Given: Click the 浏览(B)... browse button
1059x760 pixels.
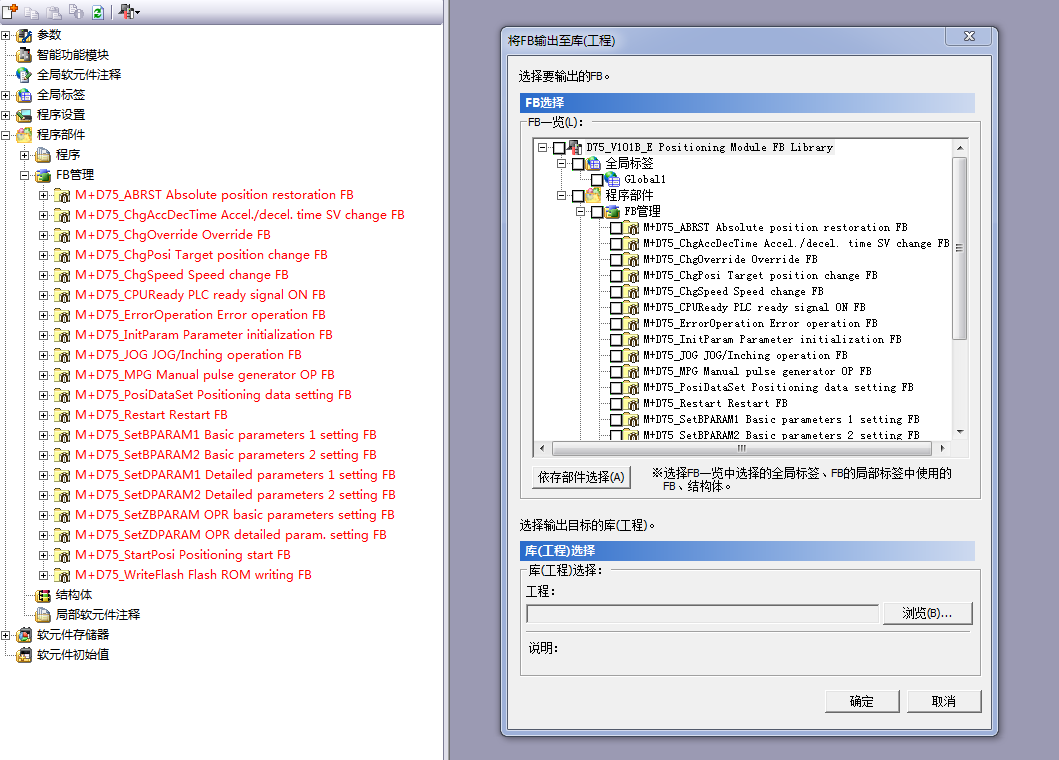Looking at the screenshot, I should point(927,613).
